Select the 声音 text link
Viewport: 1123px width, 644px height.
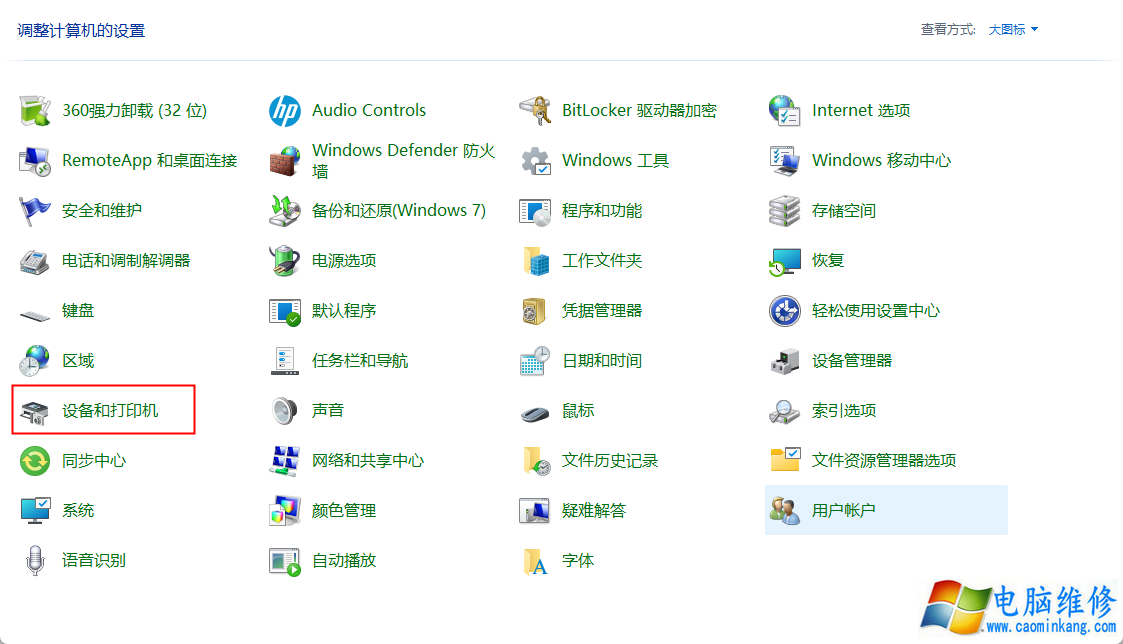click(328, 410)
